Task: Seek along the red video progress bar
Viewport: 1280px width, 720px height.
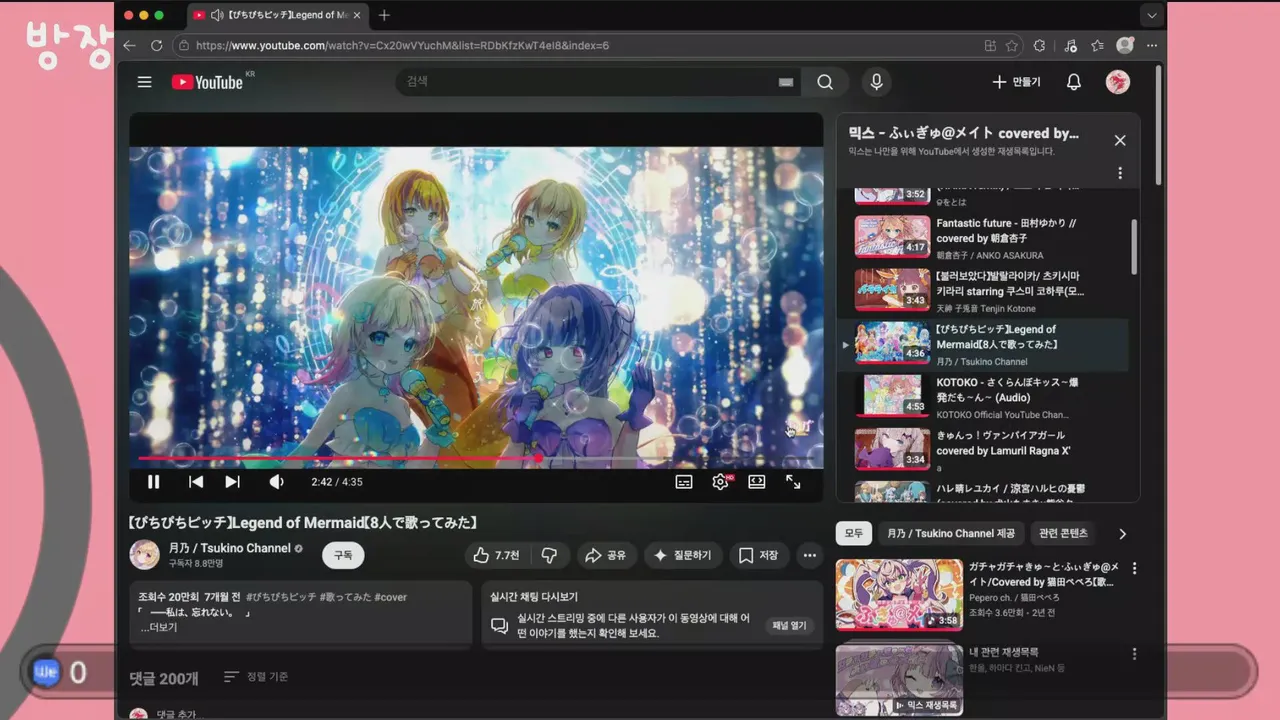Action: point(476,458)
